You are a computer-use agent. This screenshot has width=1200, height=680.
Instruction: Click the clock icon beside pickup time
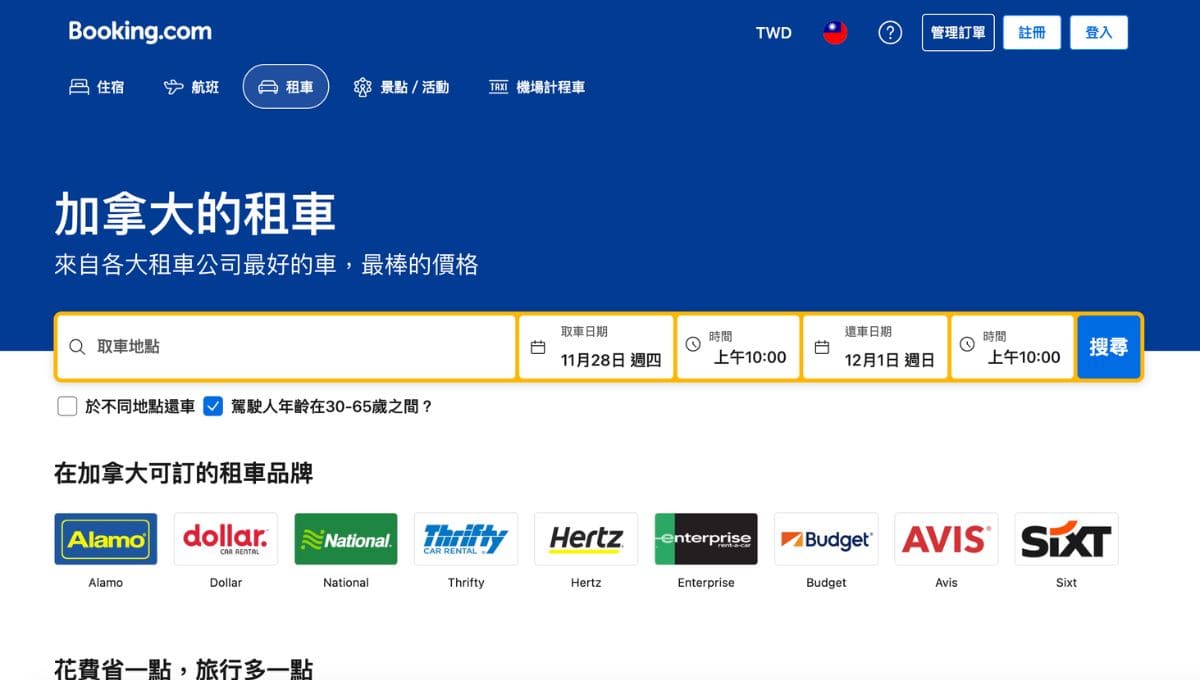(693, 344)
